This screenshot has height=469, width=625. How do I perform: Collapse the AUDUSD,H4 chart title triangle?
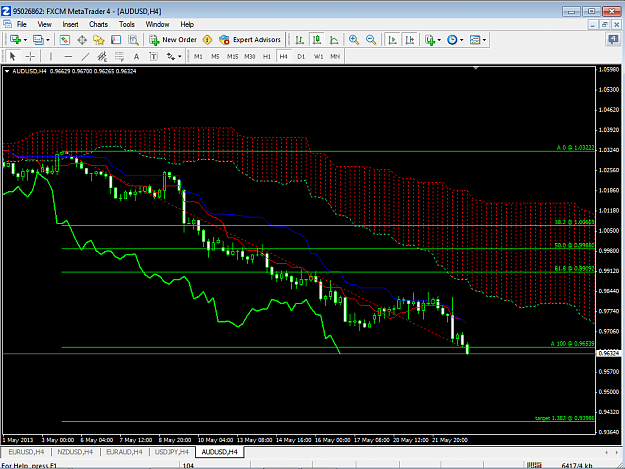[7, 71]
